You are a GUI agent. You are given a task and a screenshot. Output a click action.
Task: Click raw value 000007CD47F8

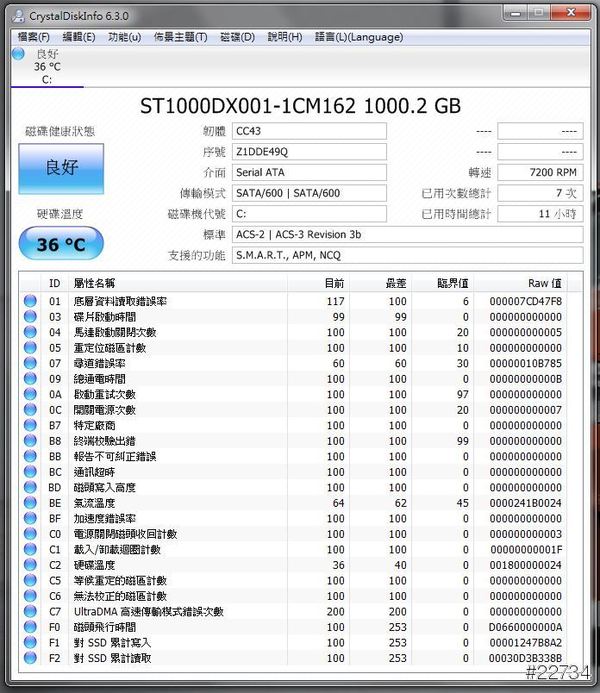(525, 301)
